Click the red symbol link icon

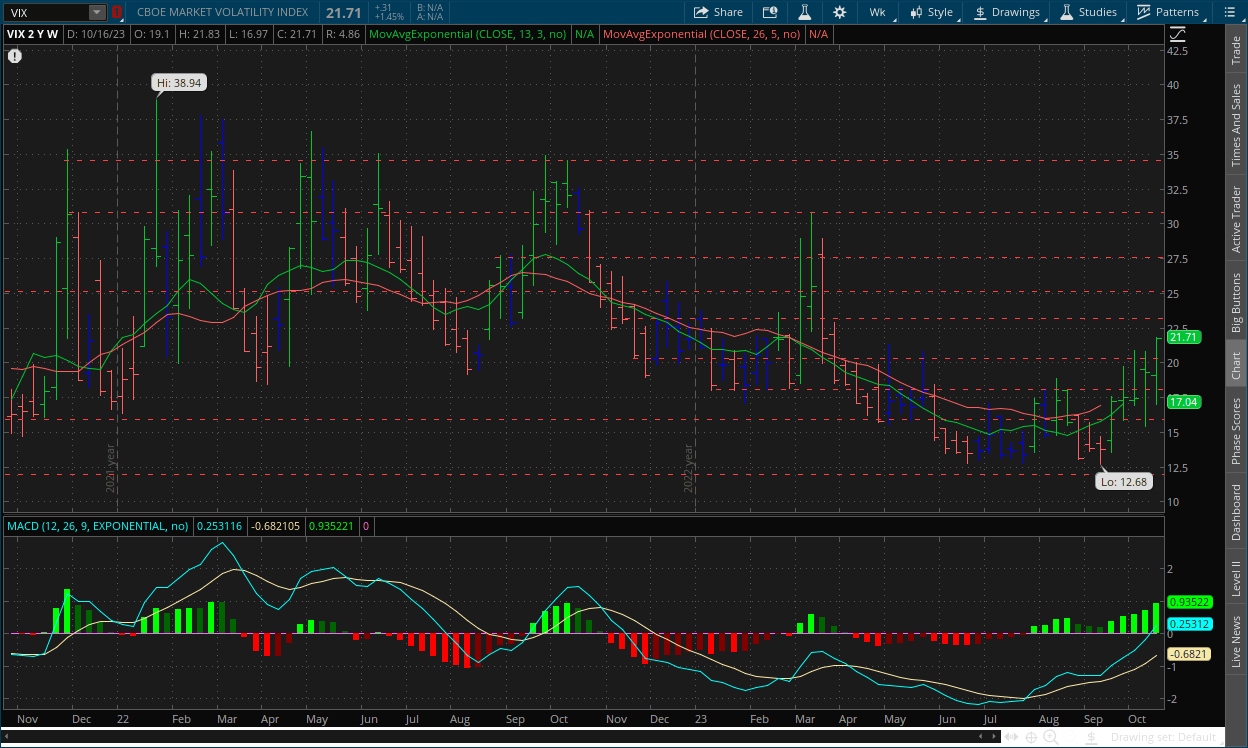(x=116, y=12)
